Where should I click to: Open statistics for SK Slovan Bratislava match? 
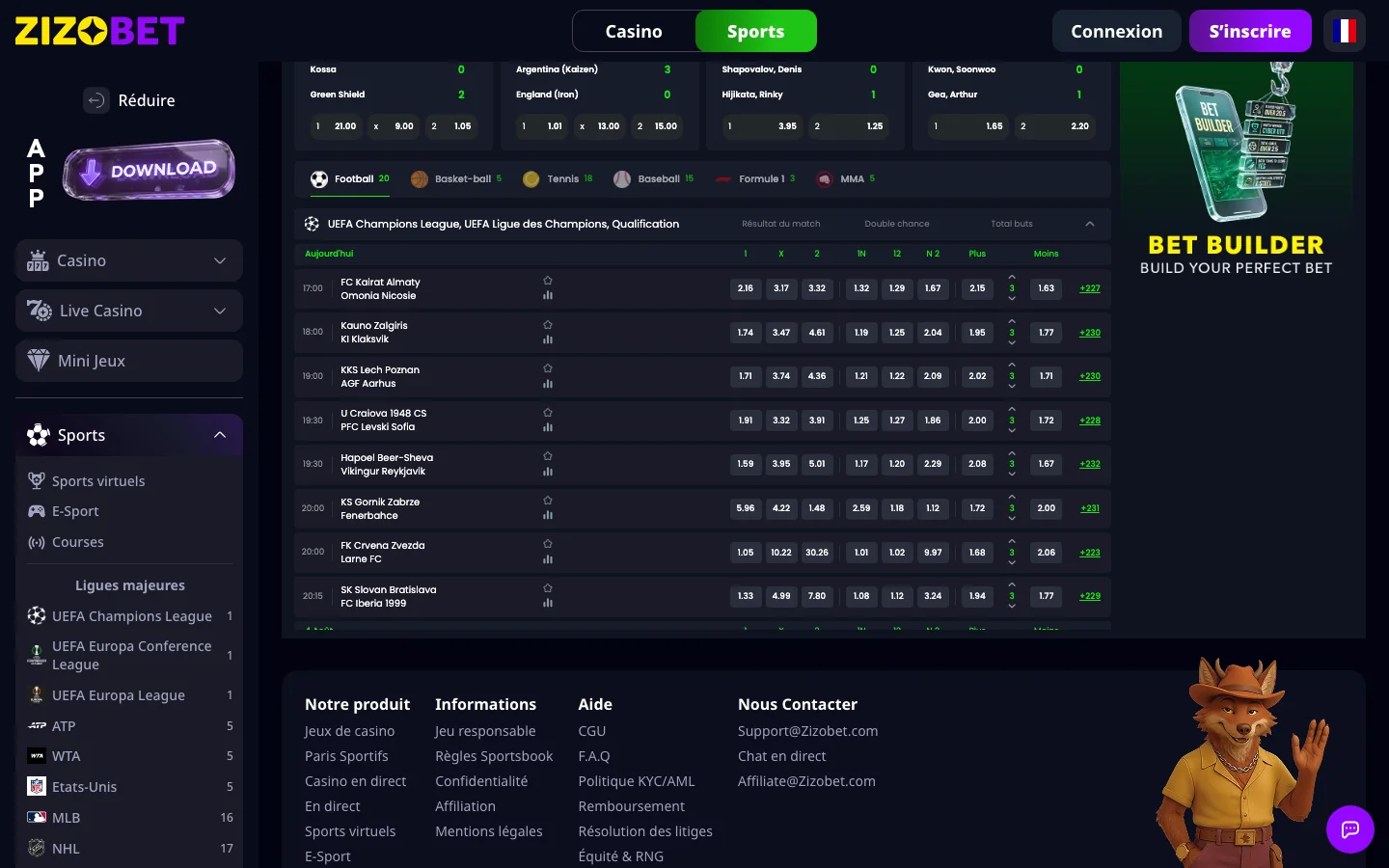click(x=548, y=604)
